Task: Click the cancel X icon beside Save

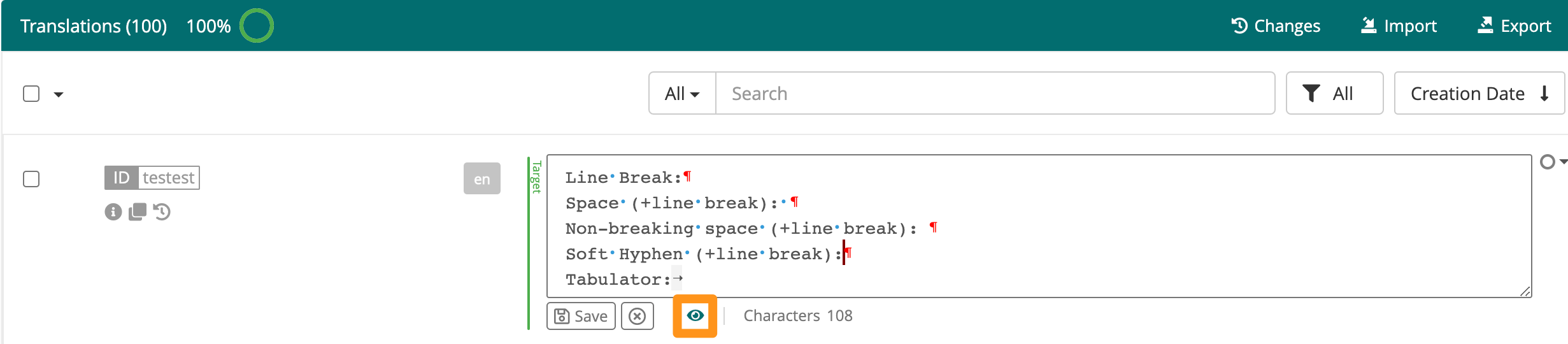Action: click(638, 316)
